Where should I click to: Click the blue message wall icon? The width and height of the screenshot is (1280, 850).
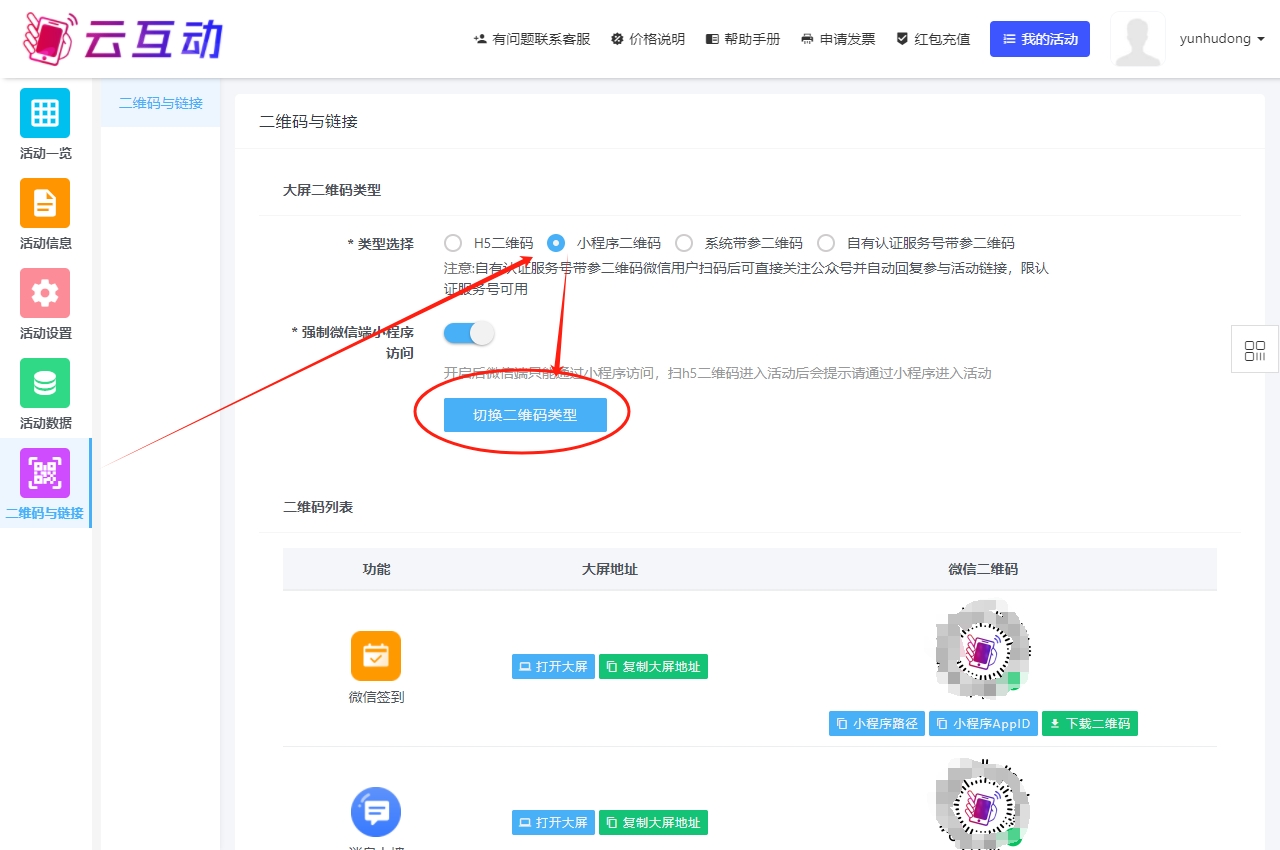coord(376,812)
